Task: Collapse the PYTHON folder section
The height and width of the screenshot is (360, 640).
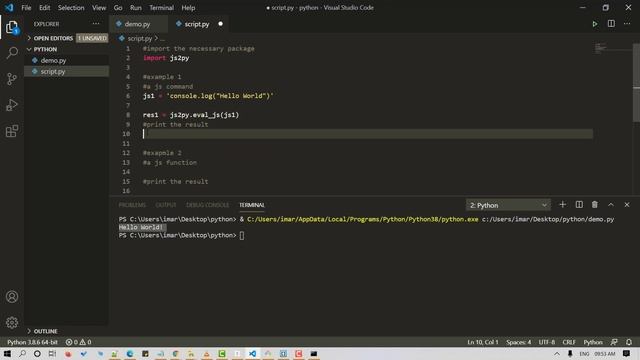Action: click(67, 49)
